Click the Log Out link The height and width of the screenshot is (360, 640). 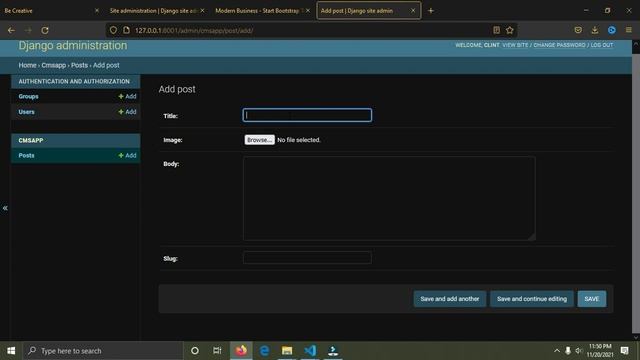[x=602, y=45]
